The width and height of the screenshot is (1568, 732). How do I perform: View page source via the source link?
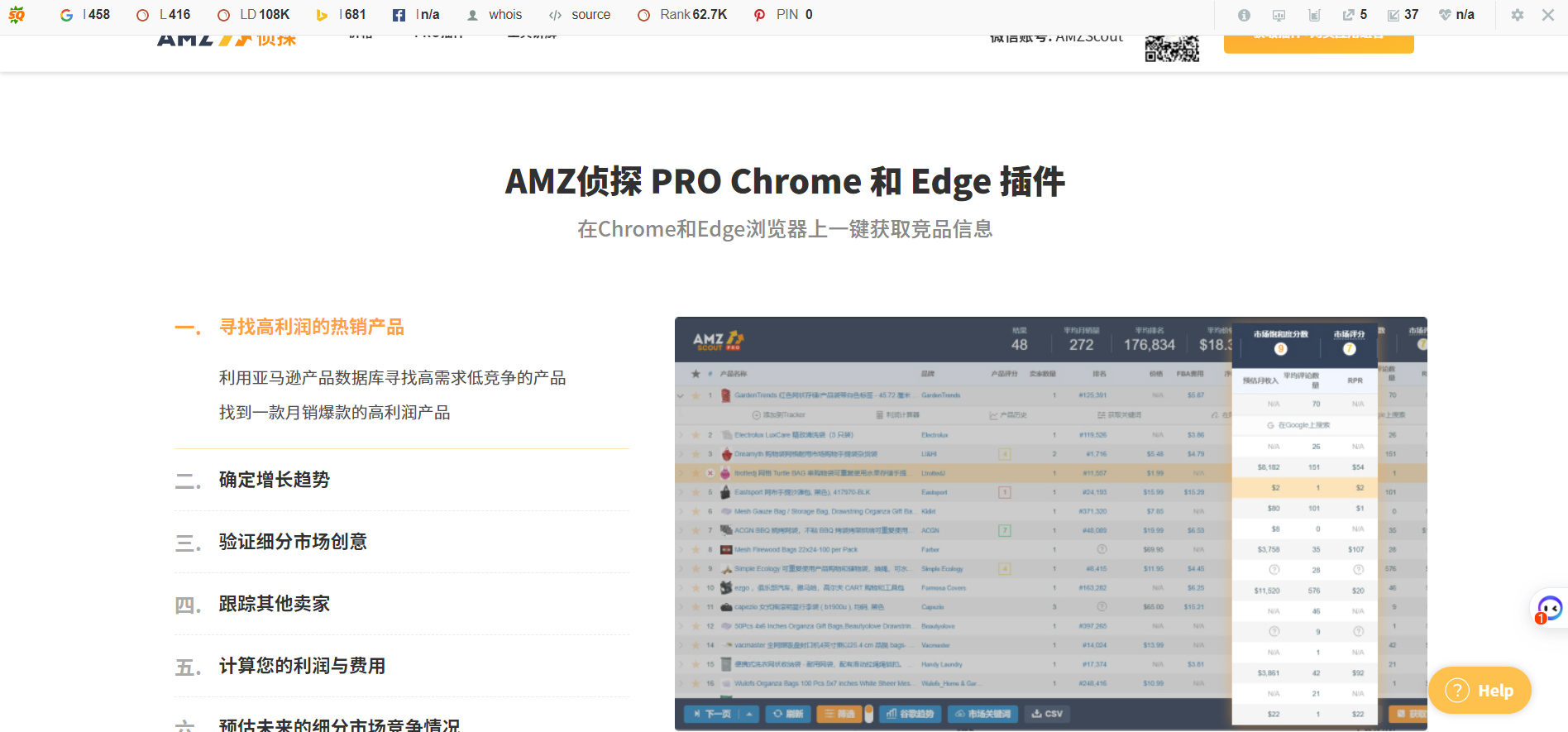[x=580, y=15]
